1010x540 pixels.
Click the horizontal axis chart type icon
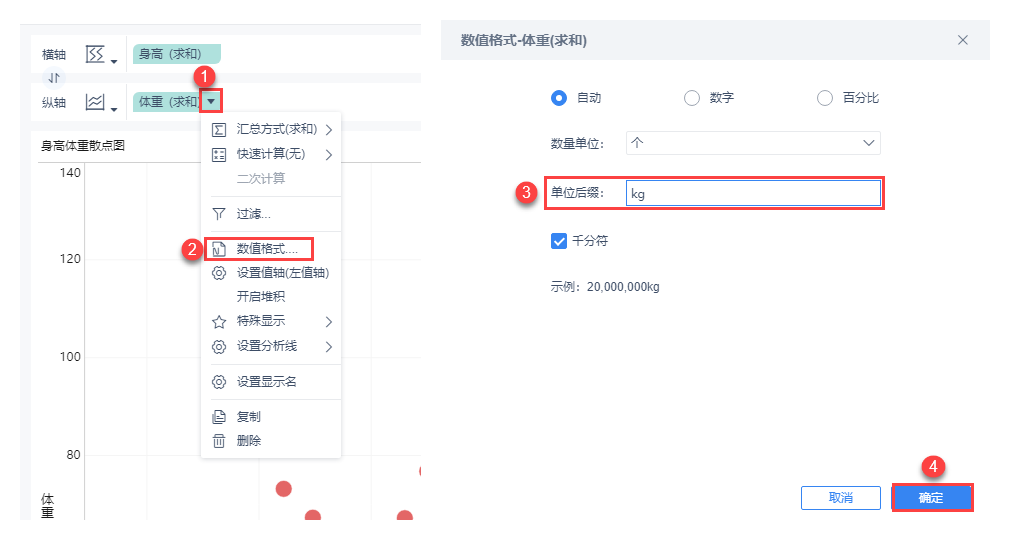pyautogui.click(x=95, y=54)
